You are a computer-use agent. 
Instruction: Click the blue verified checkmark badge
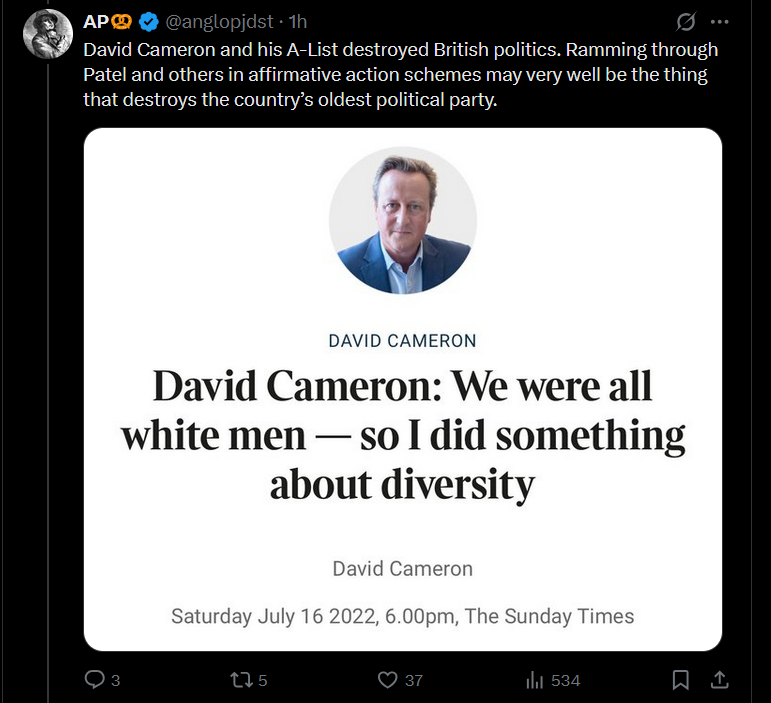pyautogui.click(x=148, y=20)
